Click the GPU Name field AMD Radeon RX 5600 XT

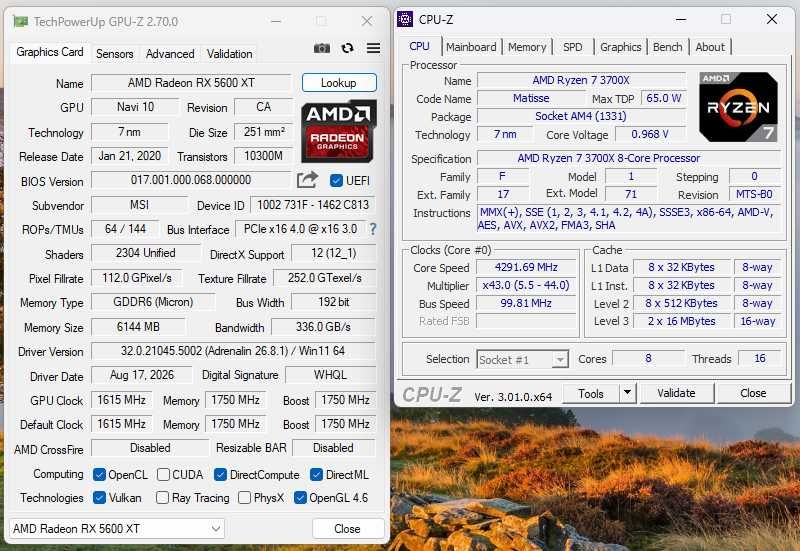[191, 83]
